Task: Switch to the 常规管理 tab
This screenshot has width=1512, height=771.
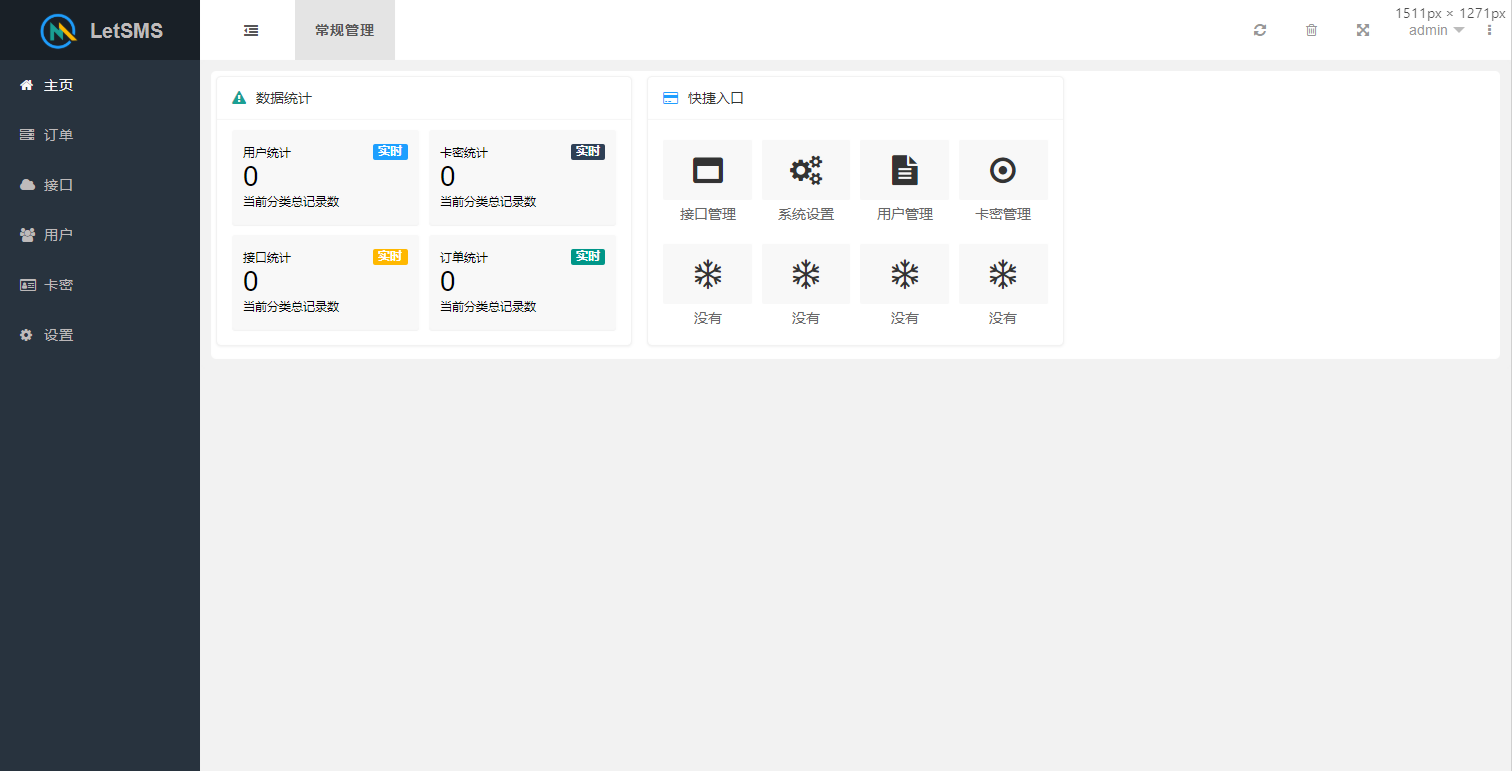Action: tap(344, 30)
